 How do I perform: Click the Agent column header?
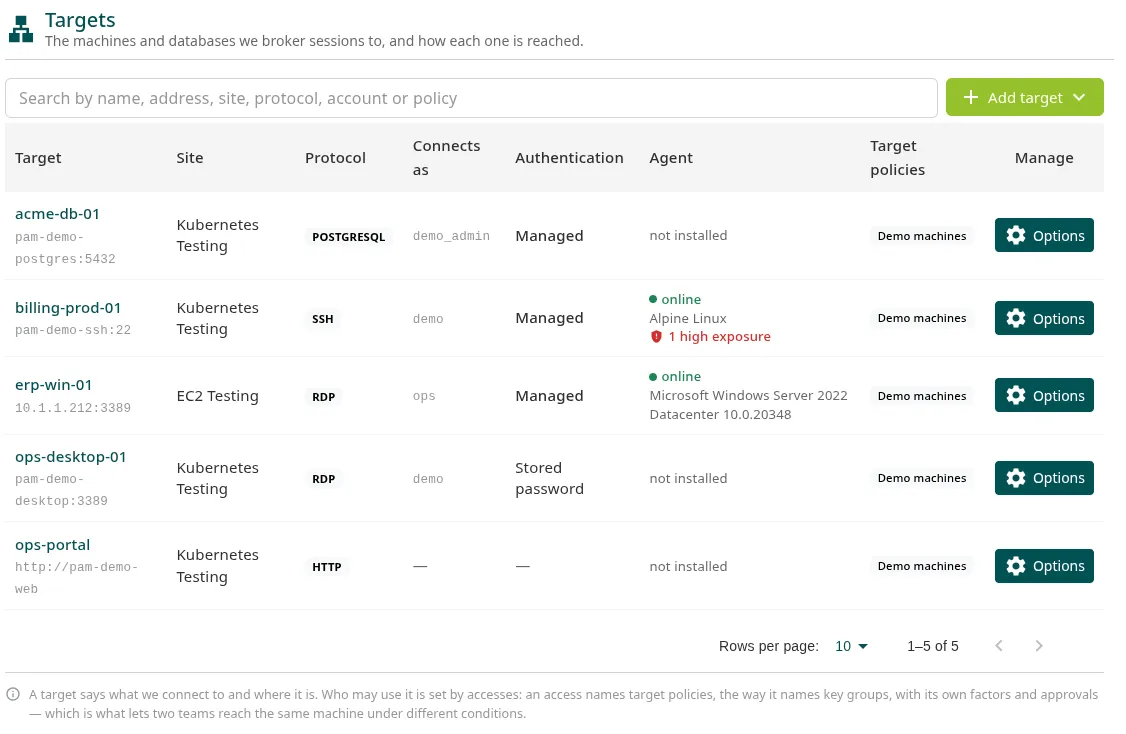pos(671,158)
